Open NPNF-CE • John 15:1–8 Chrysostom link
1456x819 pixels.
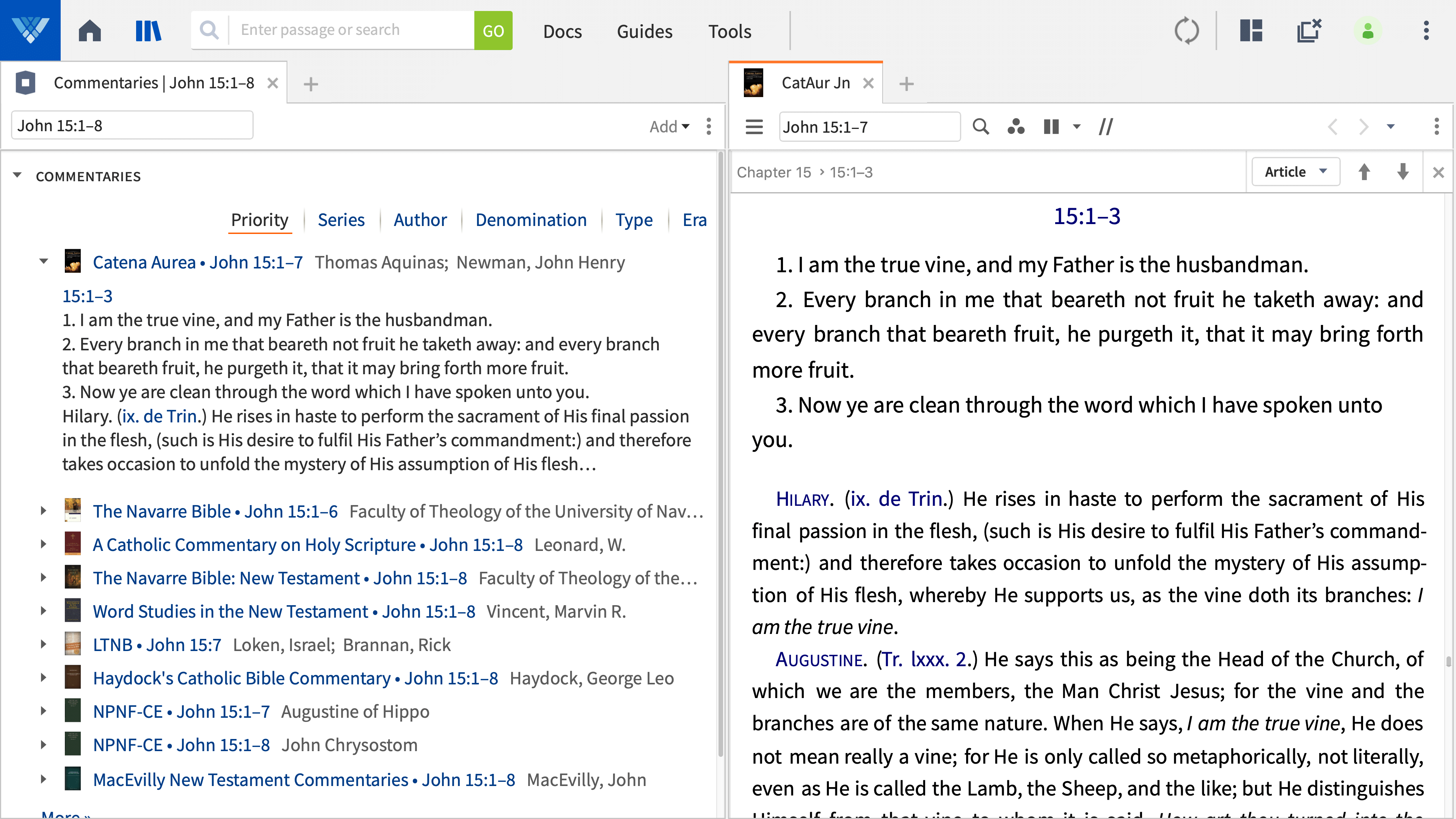pos(182,745)
